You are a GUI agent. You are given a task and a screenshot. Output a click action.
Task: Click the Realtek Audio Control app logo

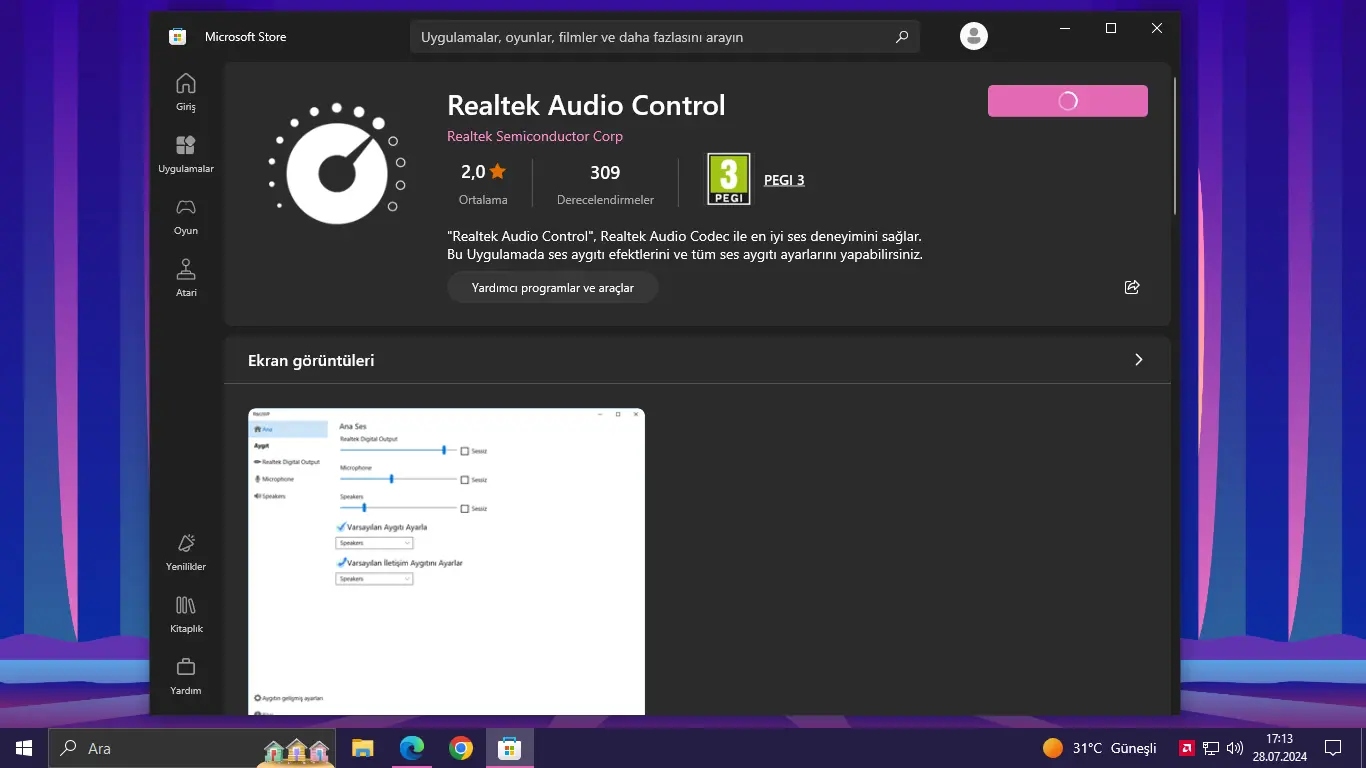point(337,164)
